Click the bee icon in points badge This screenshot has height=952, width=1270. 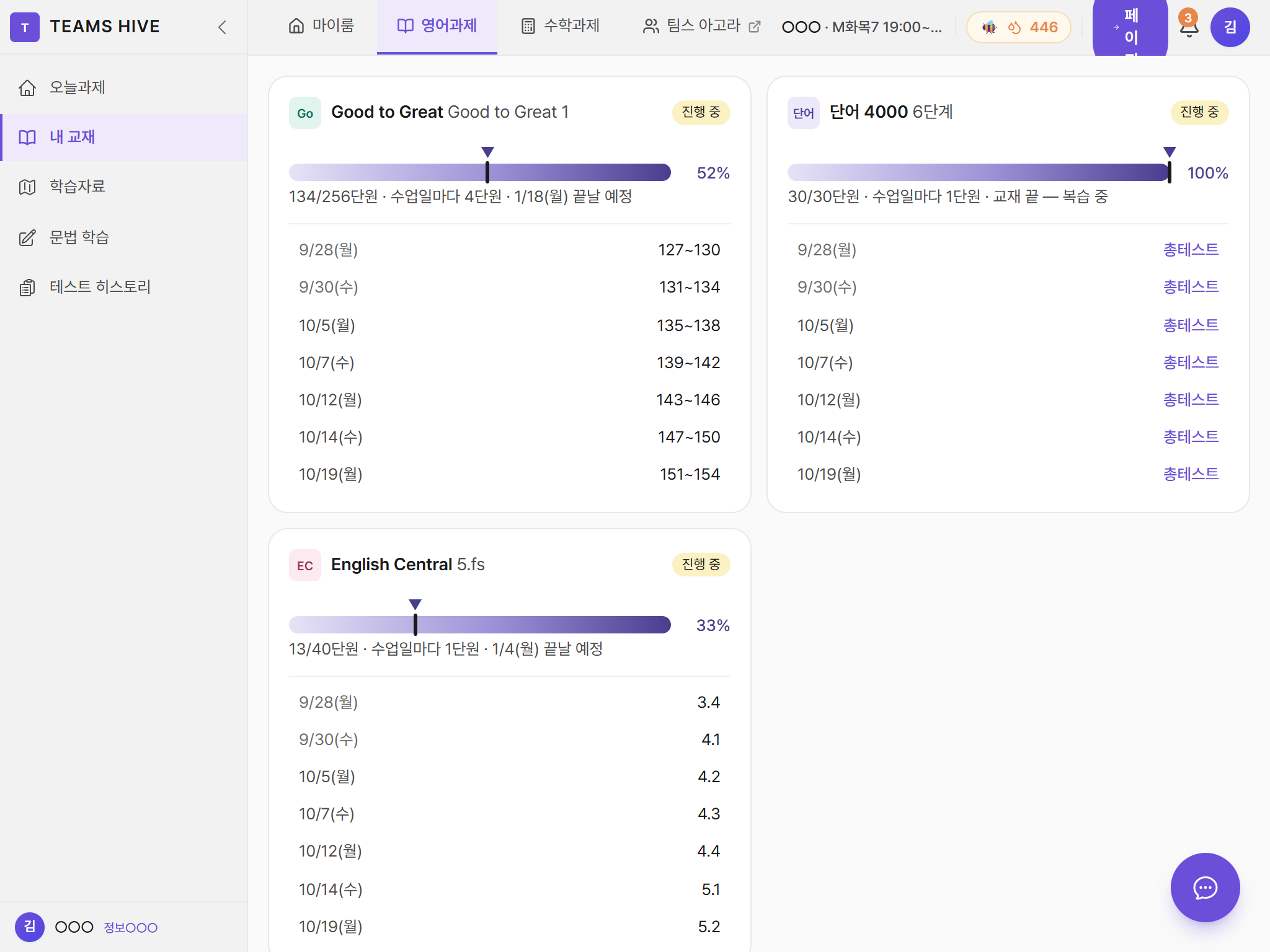pyautogui.click(x=990, y=27)
